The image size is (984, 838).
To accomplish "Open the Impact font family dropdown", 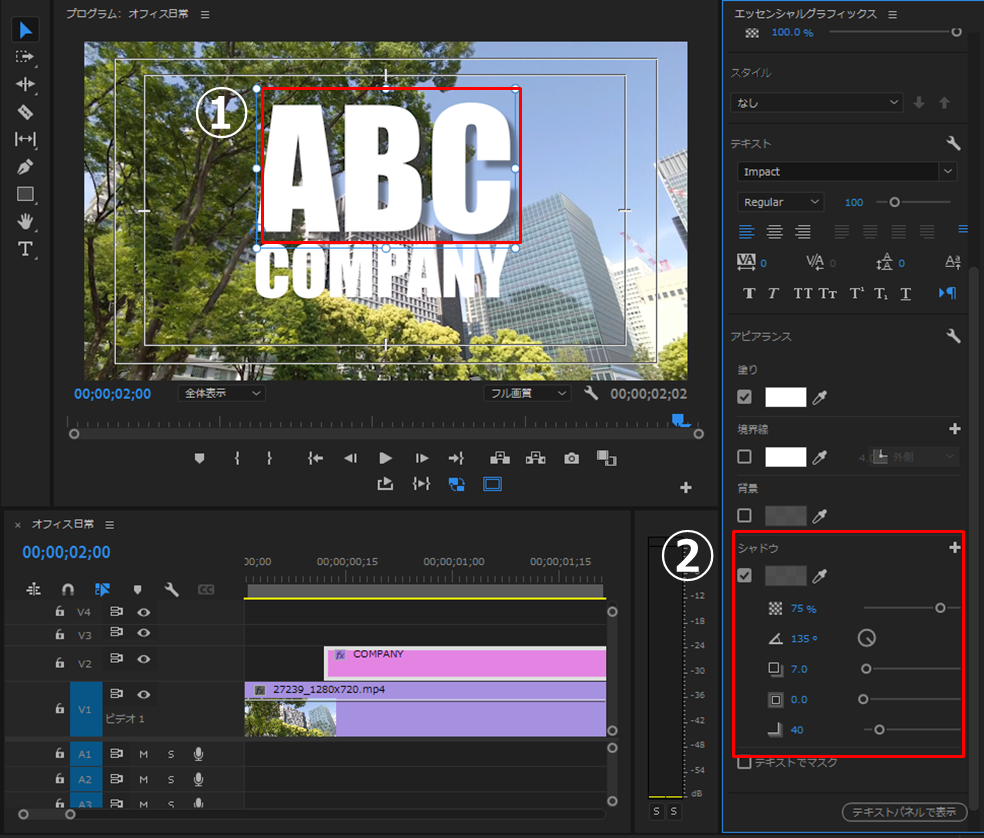I will click(x=846, y=172).
